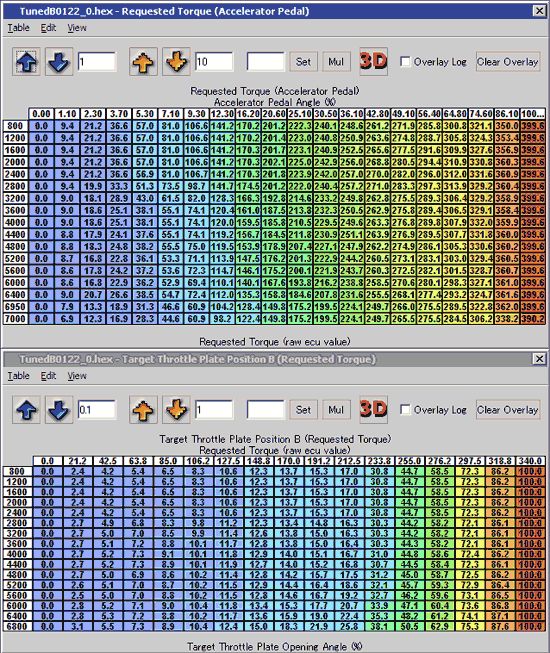Click blue down arrow in Requested Torque window
550x653 pixels.
[x=59, y=62]
